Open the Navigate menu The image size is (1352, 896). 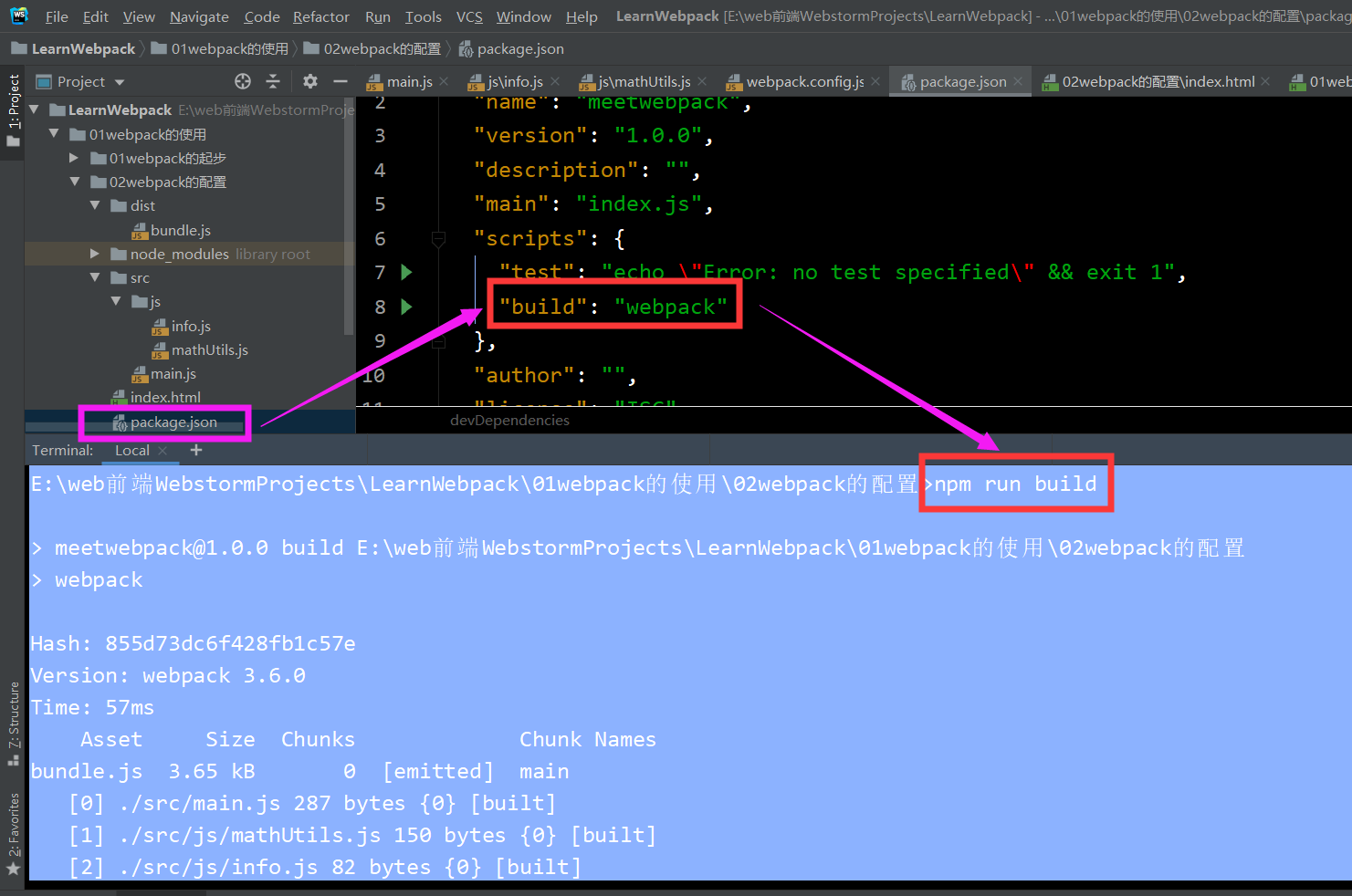(199, 16)
